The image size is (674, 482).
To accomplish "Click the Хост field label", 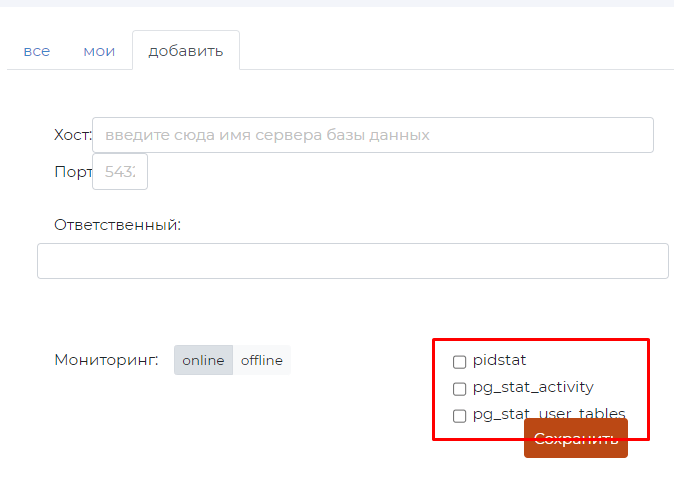I will [x=72, y=135].
